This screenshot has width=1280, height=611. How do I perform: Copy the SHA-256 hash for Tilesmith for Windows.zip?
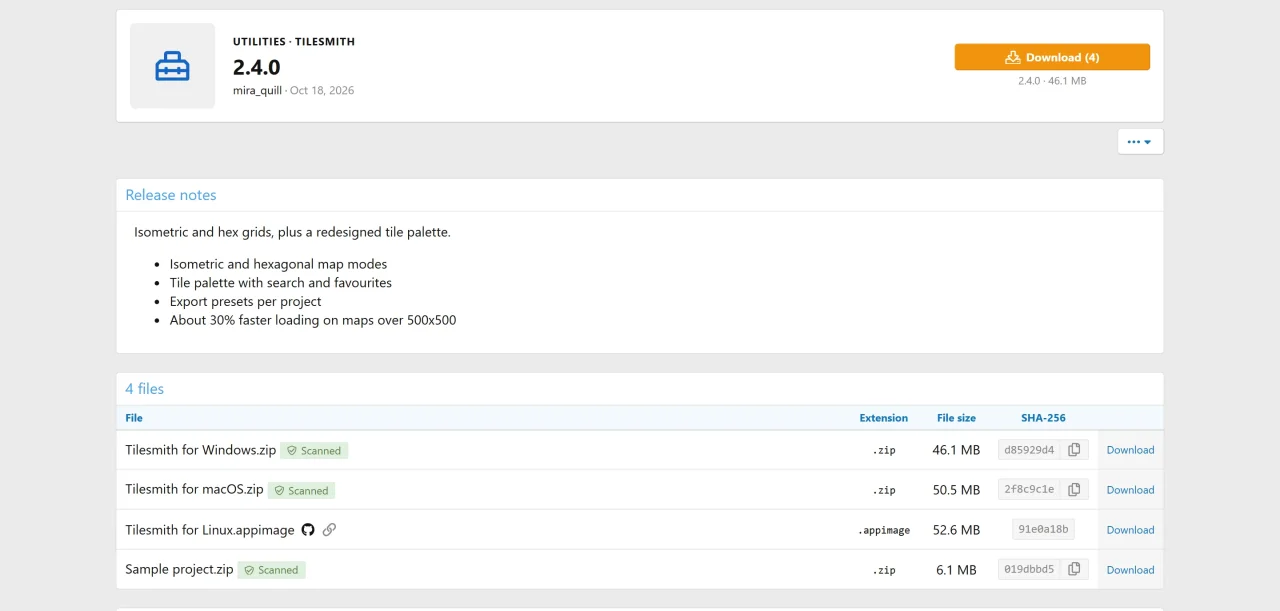click(x=1074, y=450)
